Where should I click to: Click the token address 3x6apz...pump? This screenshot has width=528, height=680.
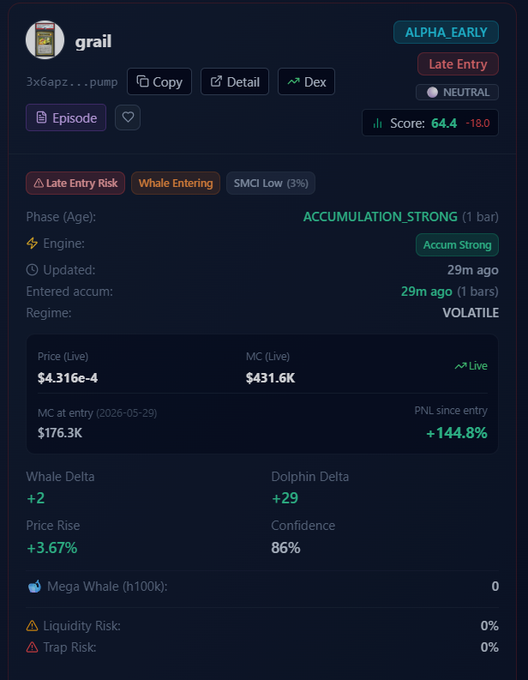tap(72, 82)
